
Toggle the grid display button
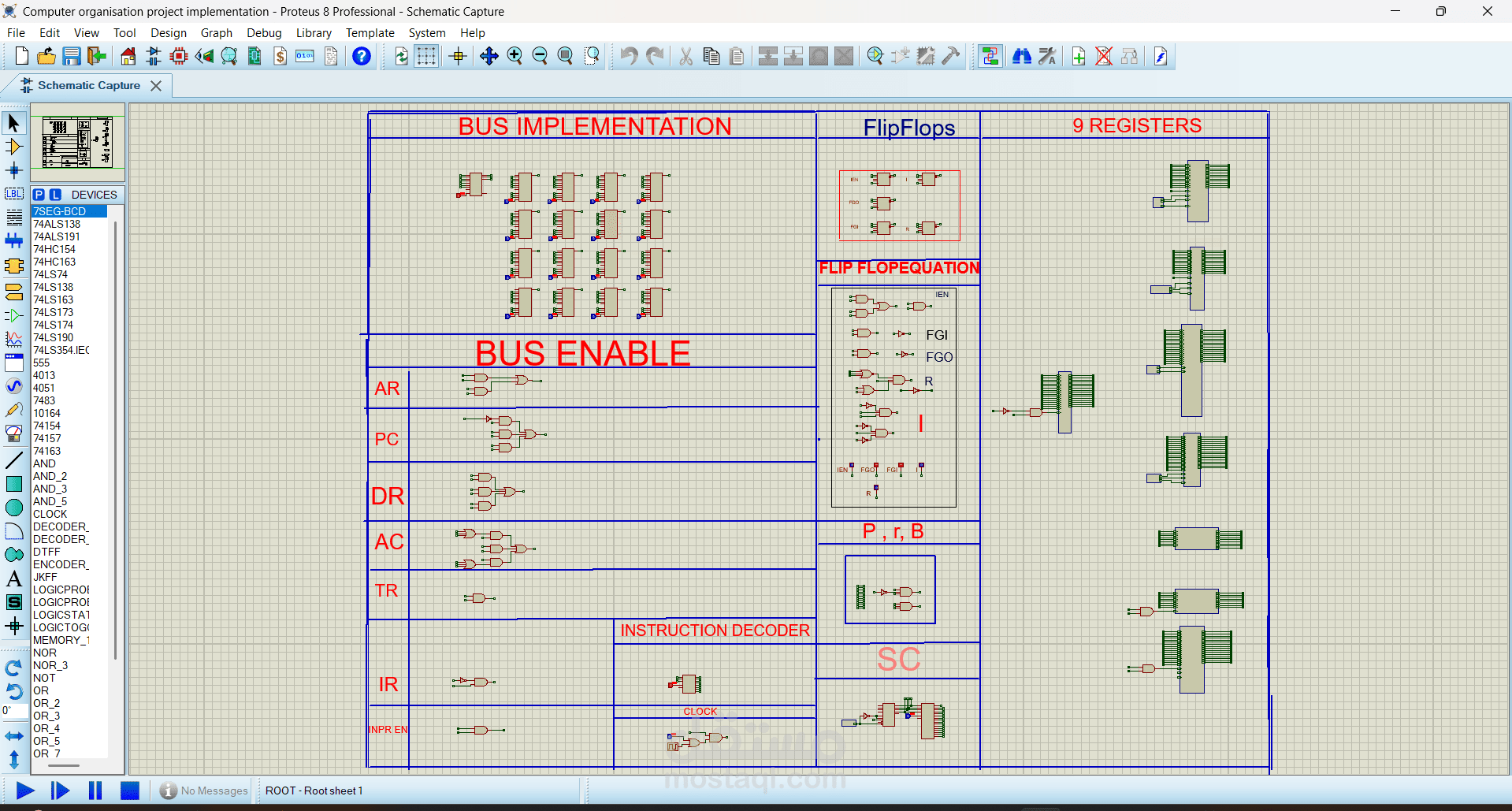coord(426,56)
